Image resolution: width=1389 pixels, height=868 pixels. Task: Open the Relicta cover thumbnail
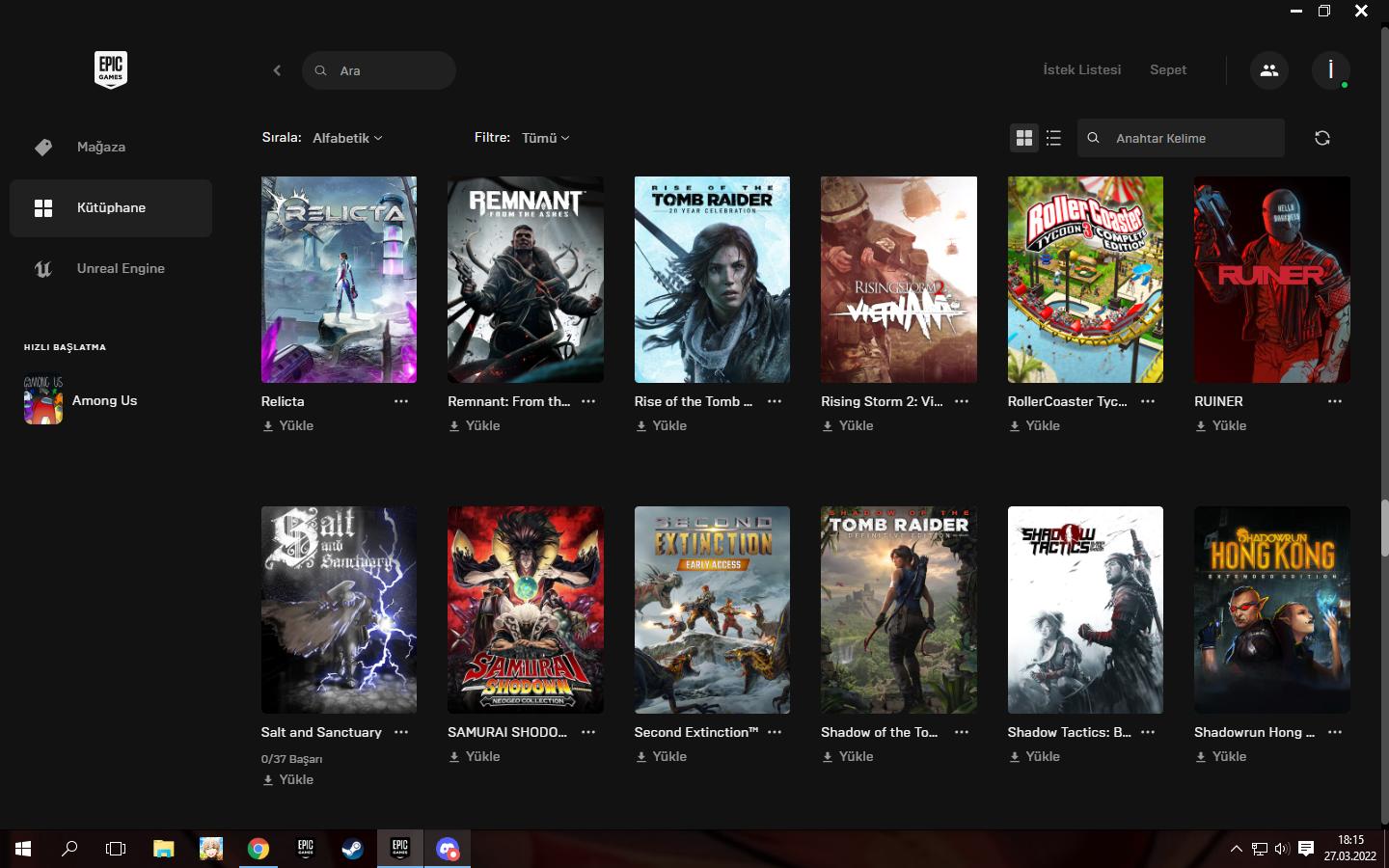[339, 280]
